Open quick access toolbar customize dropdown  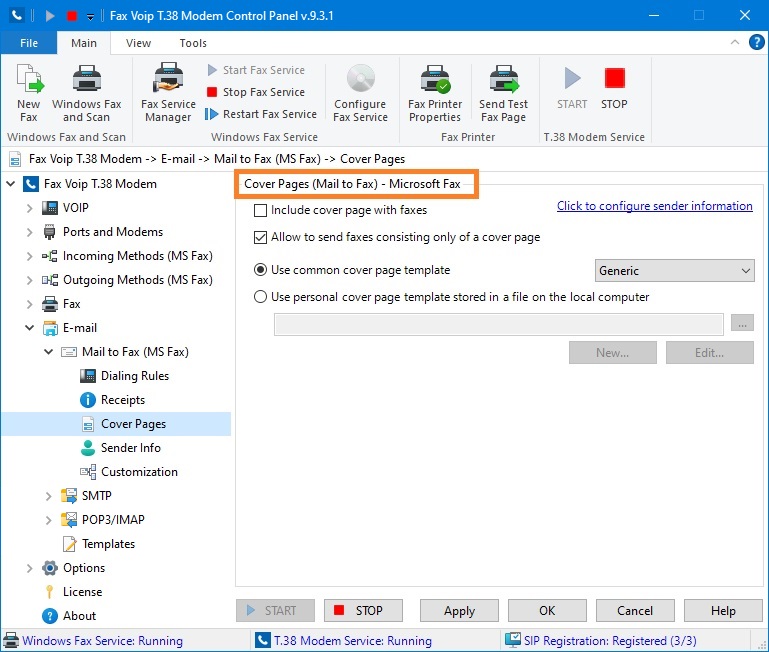click(90, 17)
